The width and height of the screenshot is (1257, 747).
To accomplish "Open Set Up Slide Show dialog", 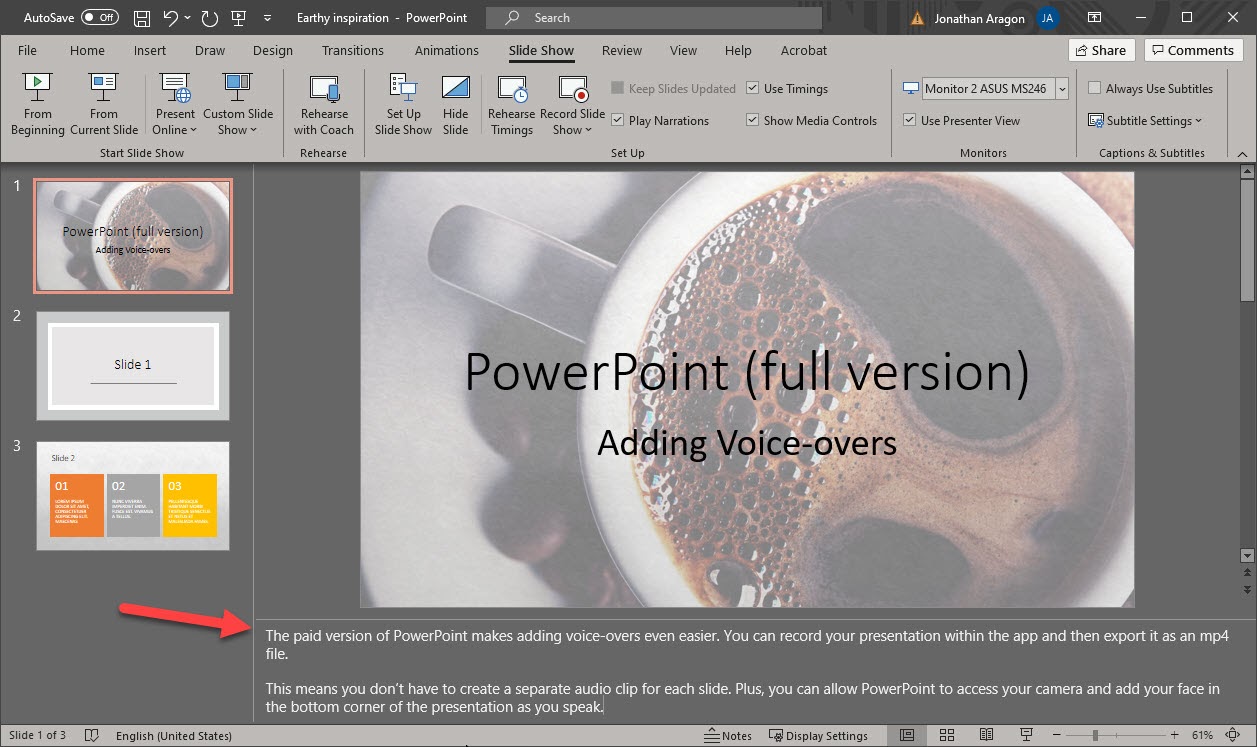I will tap(404, 105).
